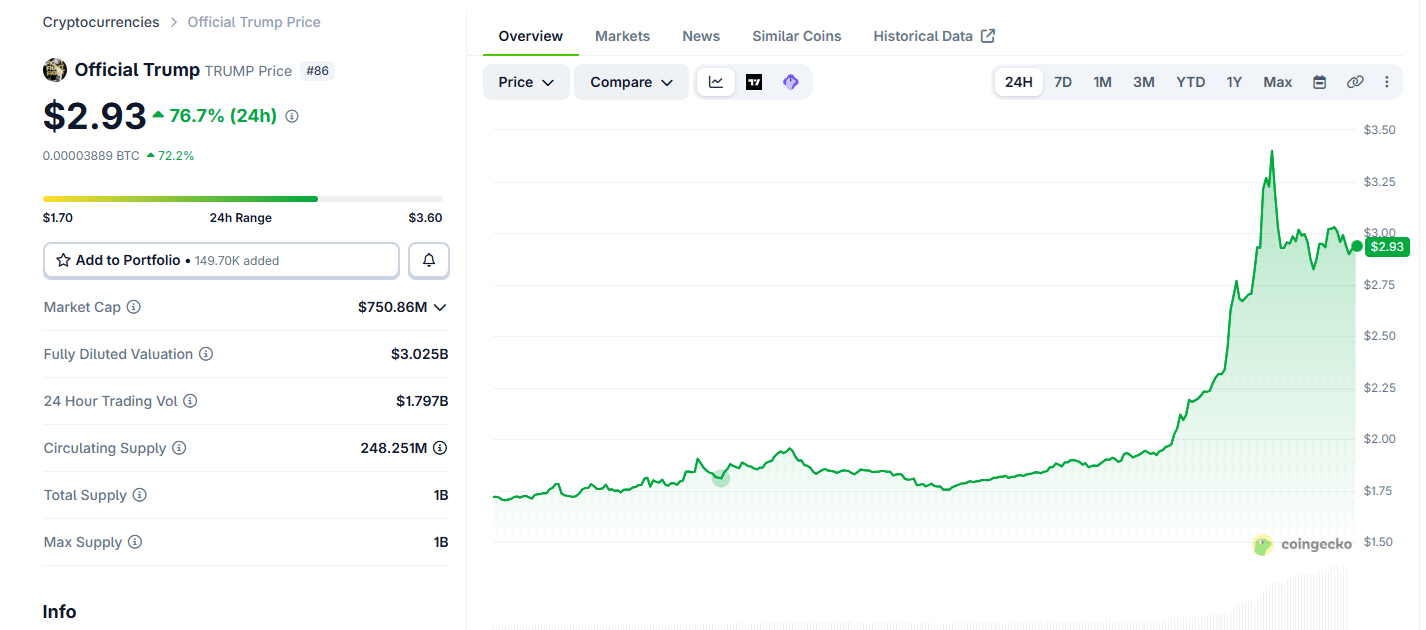Go to Cryptocurrencies breadcrumb link

click(101, 22)
